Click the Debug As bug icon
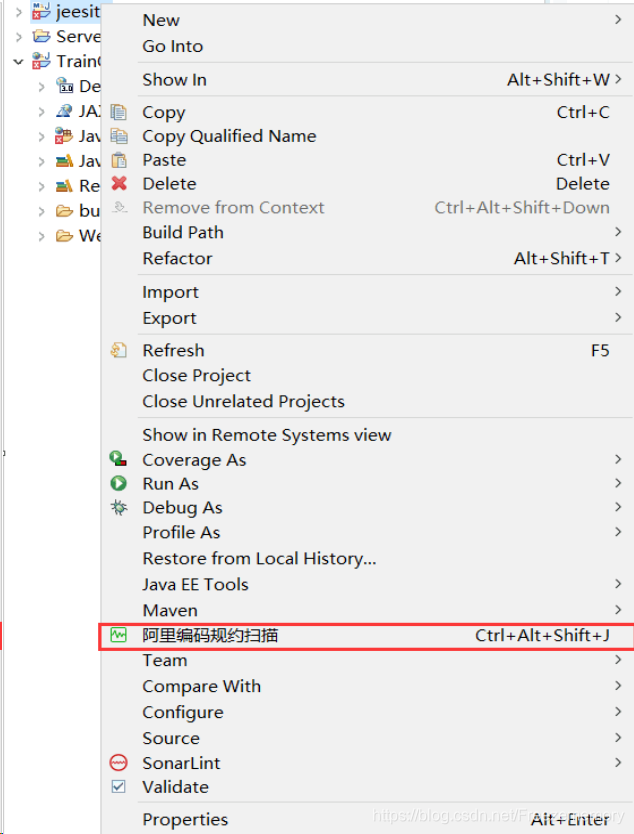634x834 pixels. [119, 507]
